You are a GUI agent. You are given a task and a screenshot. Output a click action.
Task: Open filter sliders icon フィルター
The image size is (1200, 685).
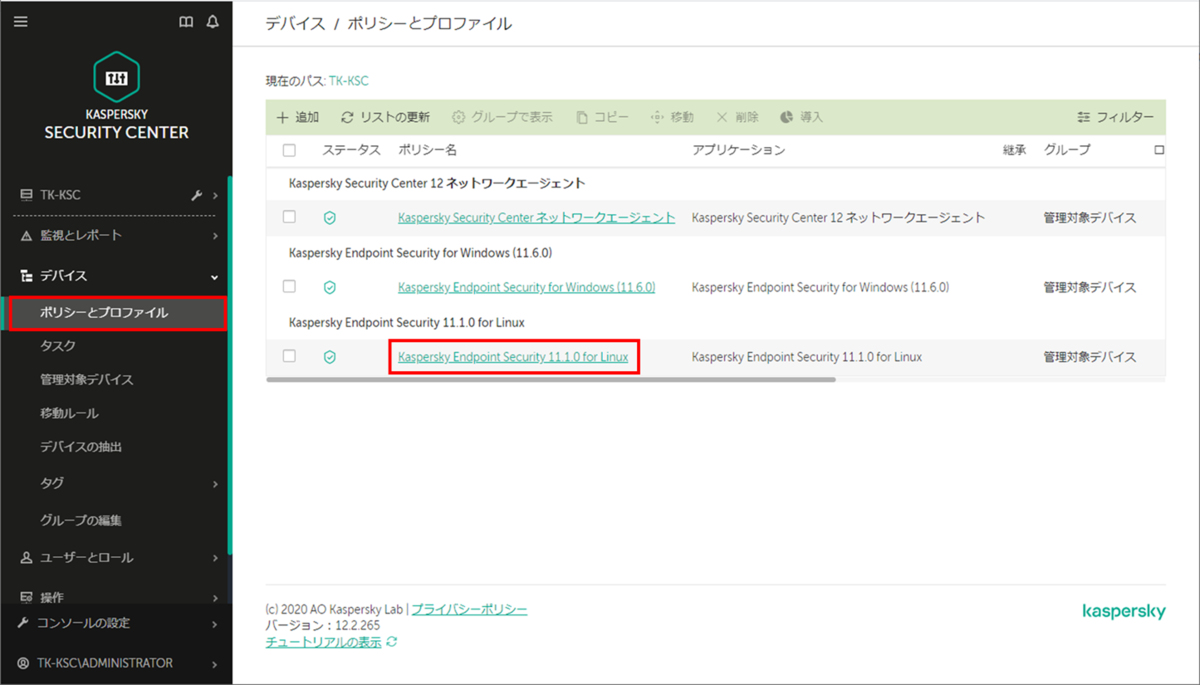1084,117
